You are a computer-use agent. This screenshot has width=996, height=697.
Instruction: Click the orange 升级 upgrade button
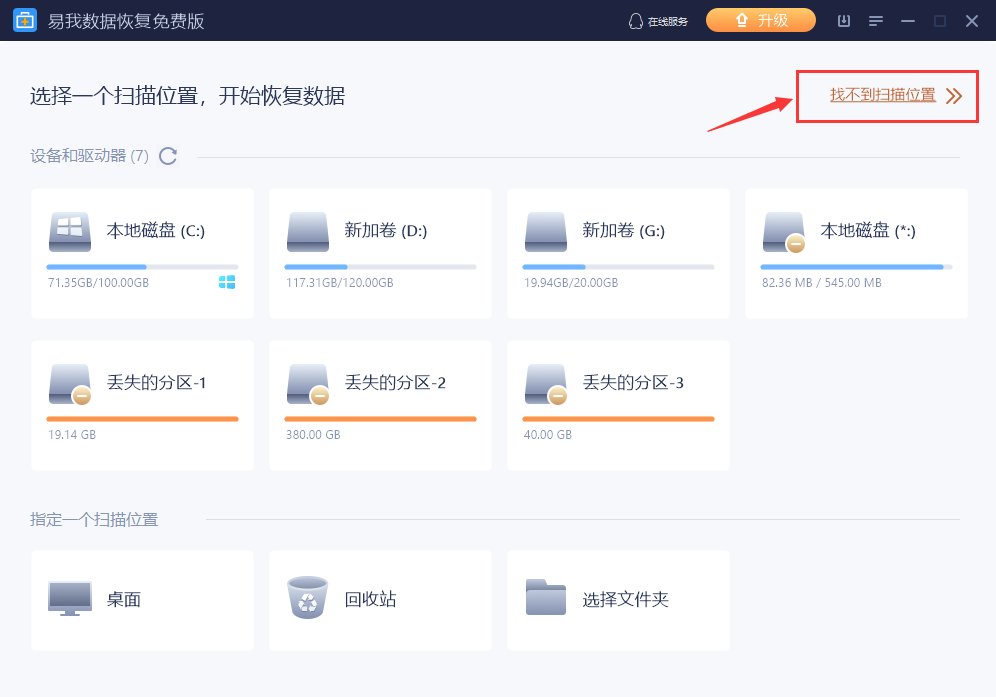760,20
